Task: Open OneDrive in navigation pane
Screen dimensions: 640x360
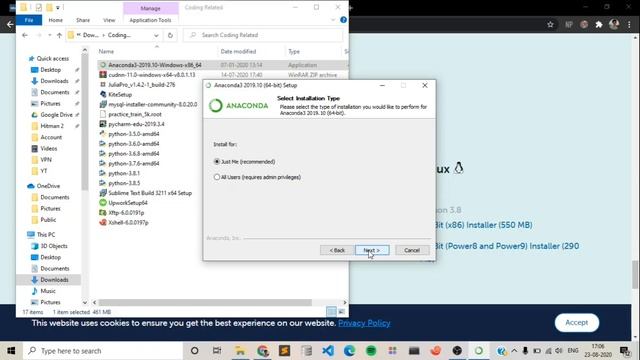Action: pos(48,186)
